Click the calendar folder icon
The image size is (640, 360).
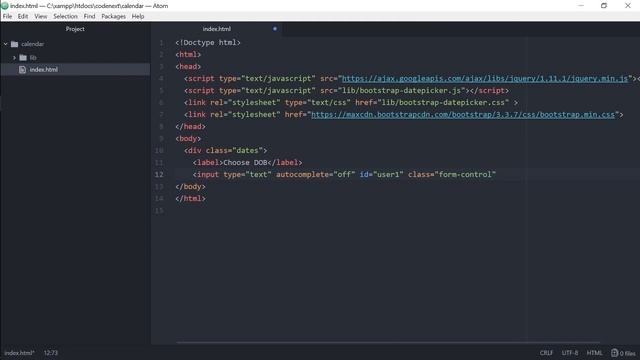point(15,44)
